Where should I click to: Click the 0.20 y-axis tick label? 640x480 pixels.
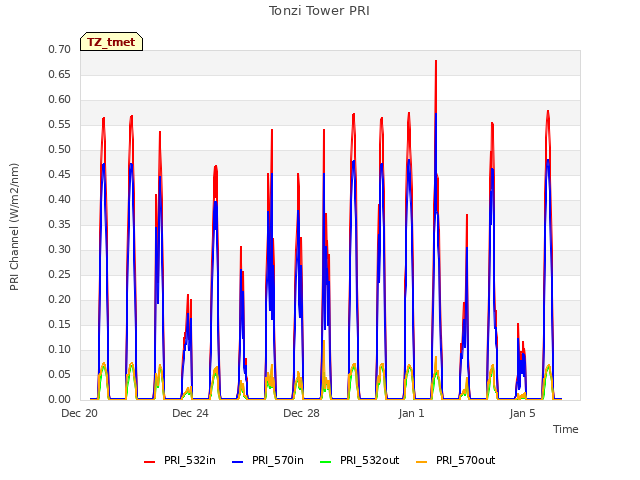pyautogui.click(x=60, y=300)
